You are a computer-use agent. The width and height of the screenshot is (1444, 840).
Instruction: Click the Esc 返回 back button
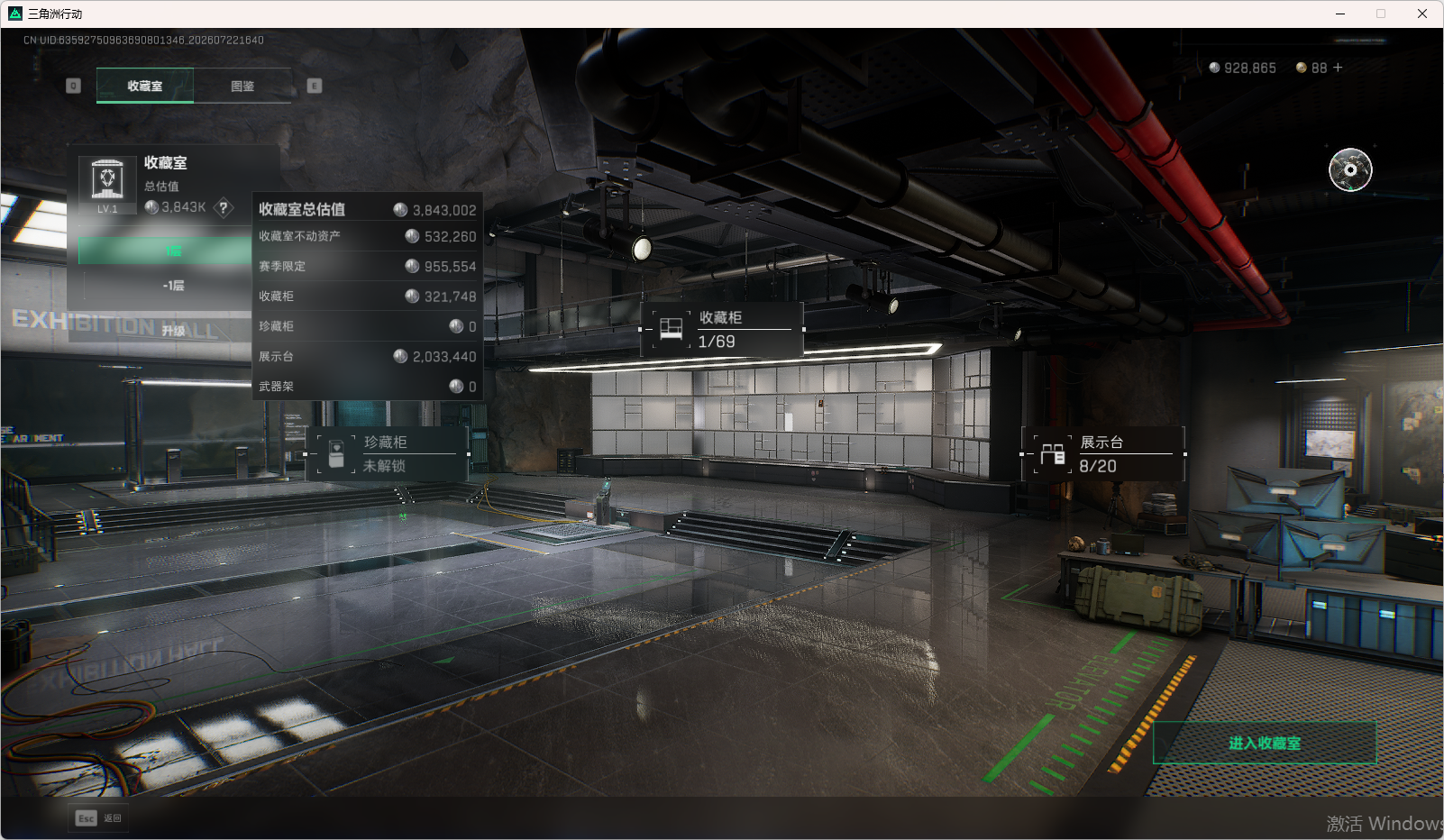(99, 817)
